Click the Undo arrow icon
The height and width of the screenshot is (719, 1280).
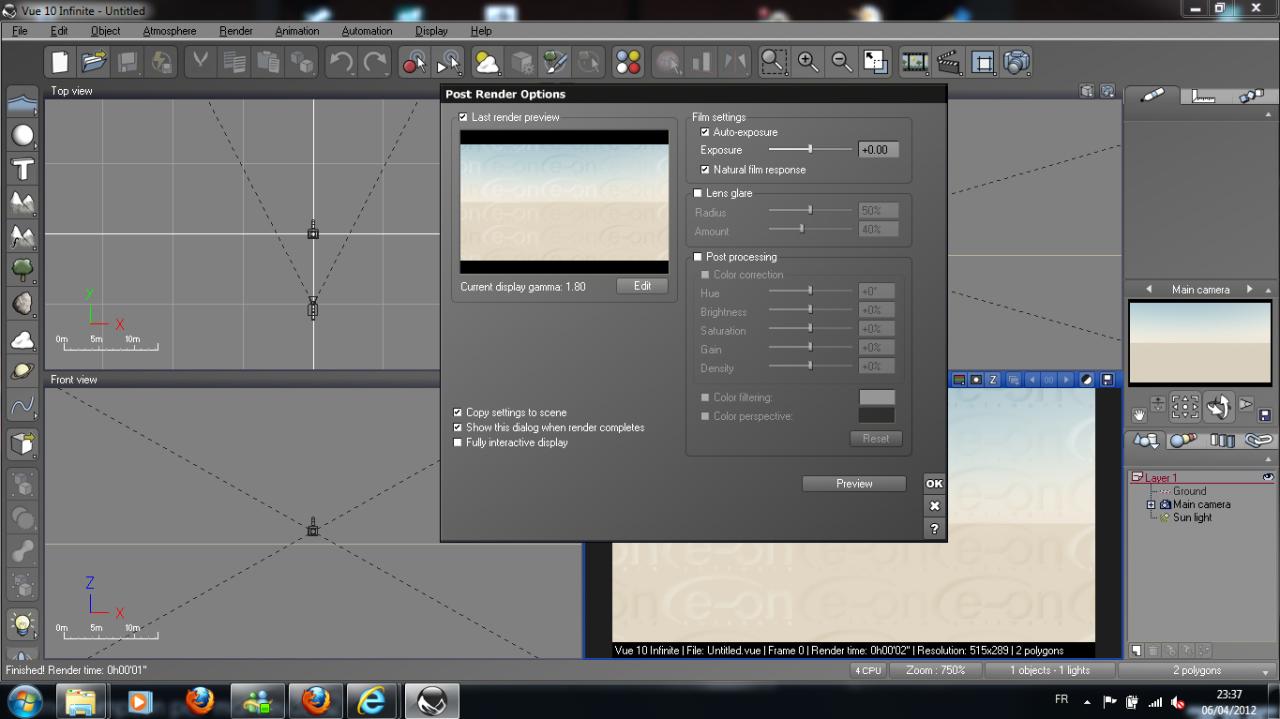tap(341, 63)
